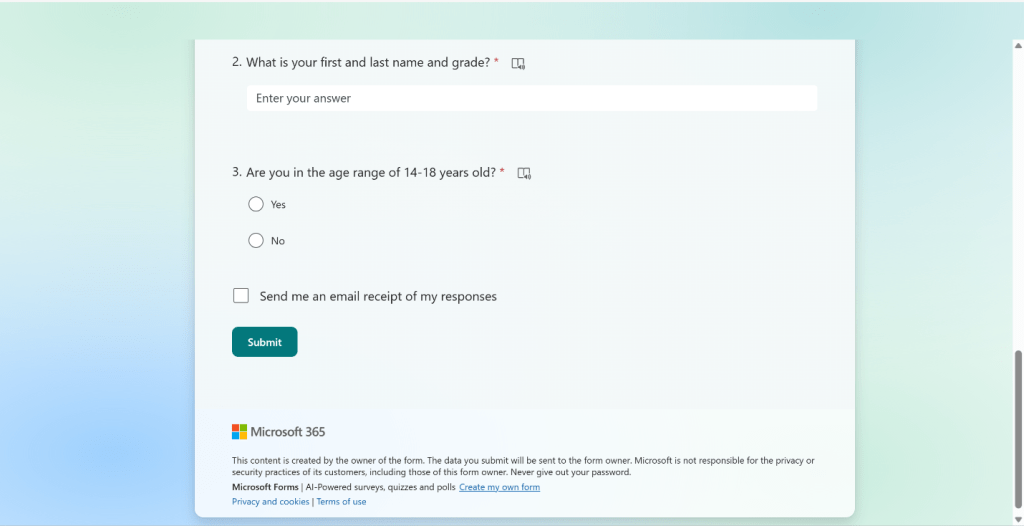
Task: Click the scrollbar up arrow
Action: click(1018, 45)
